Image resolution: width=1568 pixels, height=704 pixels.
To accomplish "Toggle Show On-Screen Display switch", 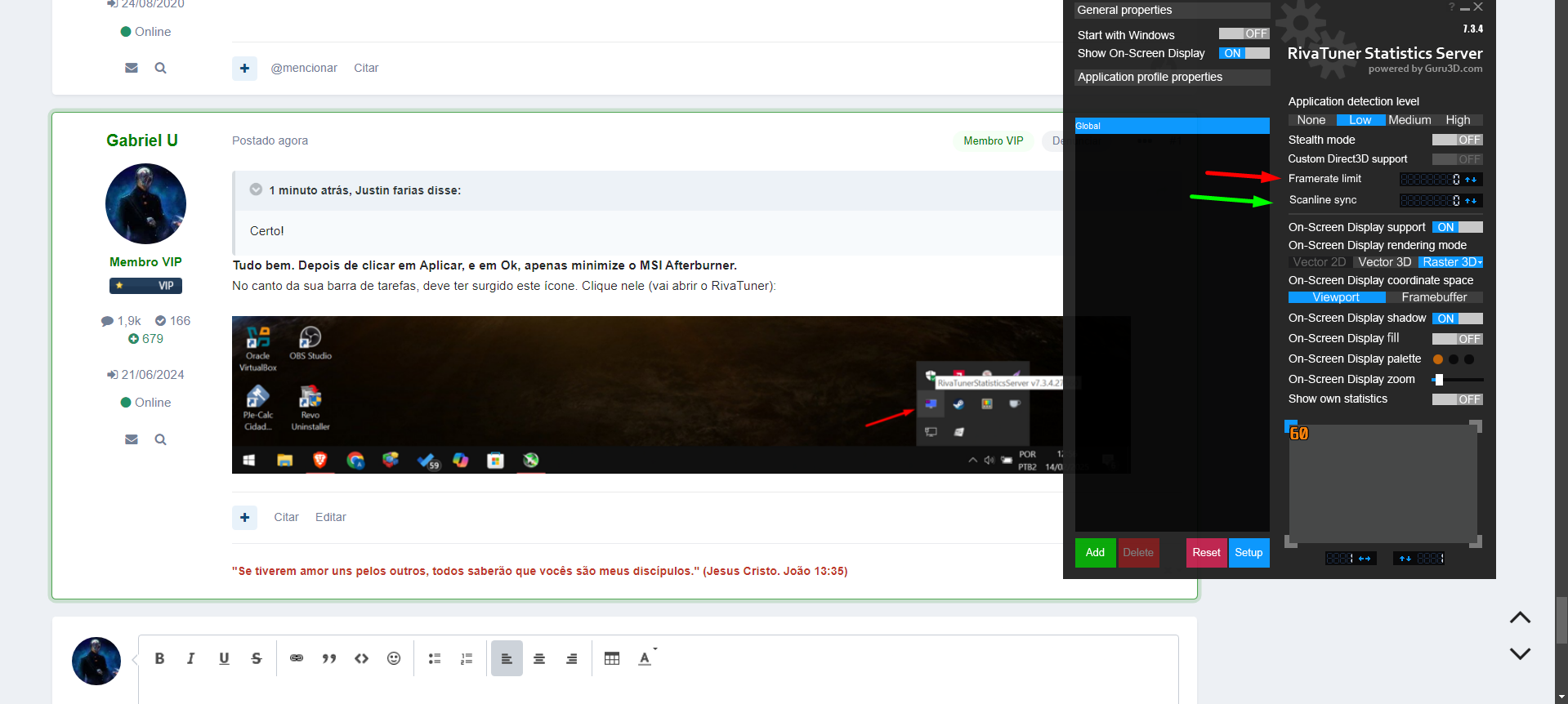I will (1244, 53).
